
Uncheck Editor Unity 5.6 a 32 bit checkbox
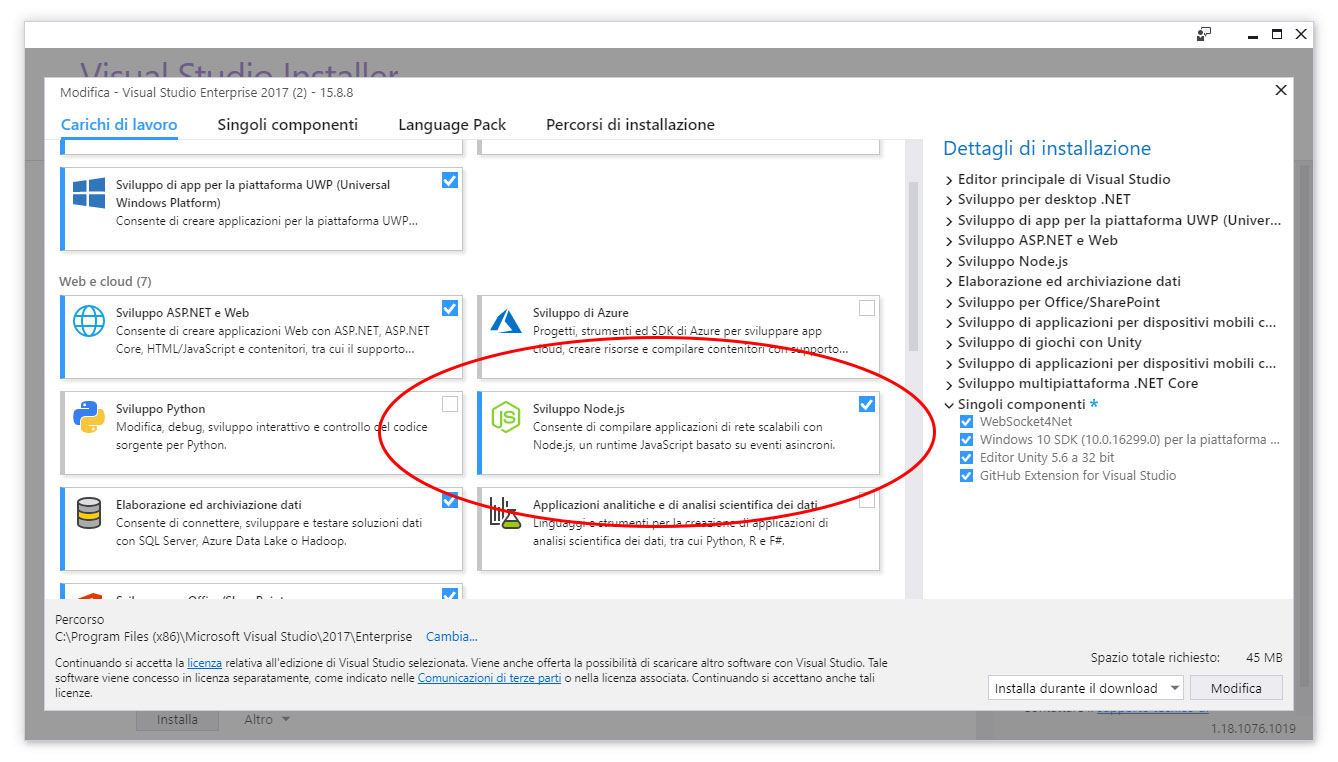pyautogui.click(x=966, y=458)
